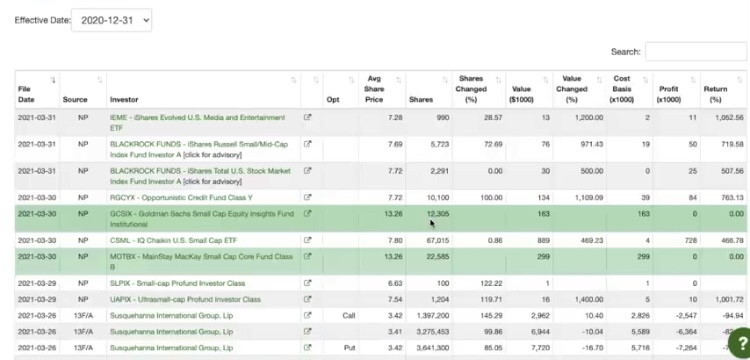Viewport: 750px width, 360px height.
Task: Open the Effective Date dropdown
Action: 111,20
